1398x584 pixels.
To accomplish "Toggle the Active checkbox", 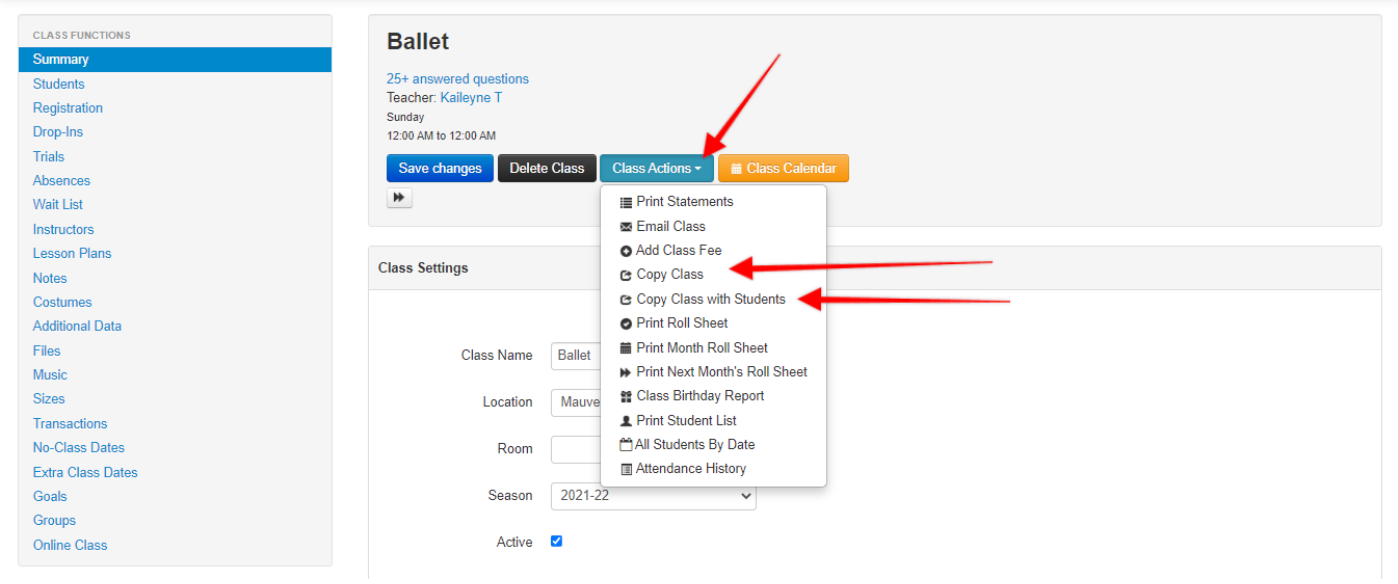I will pos(557,541).
